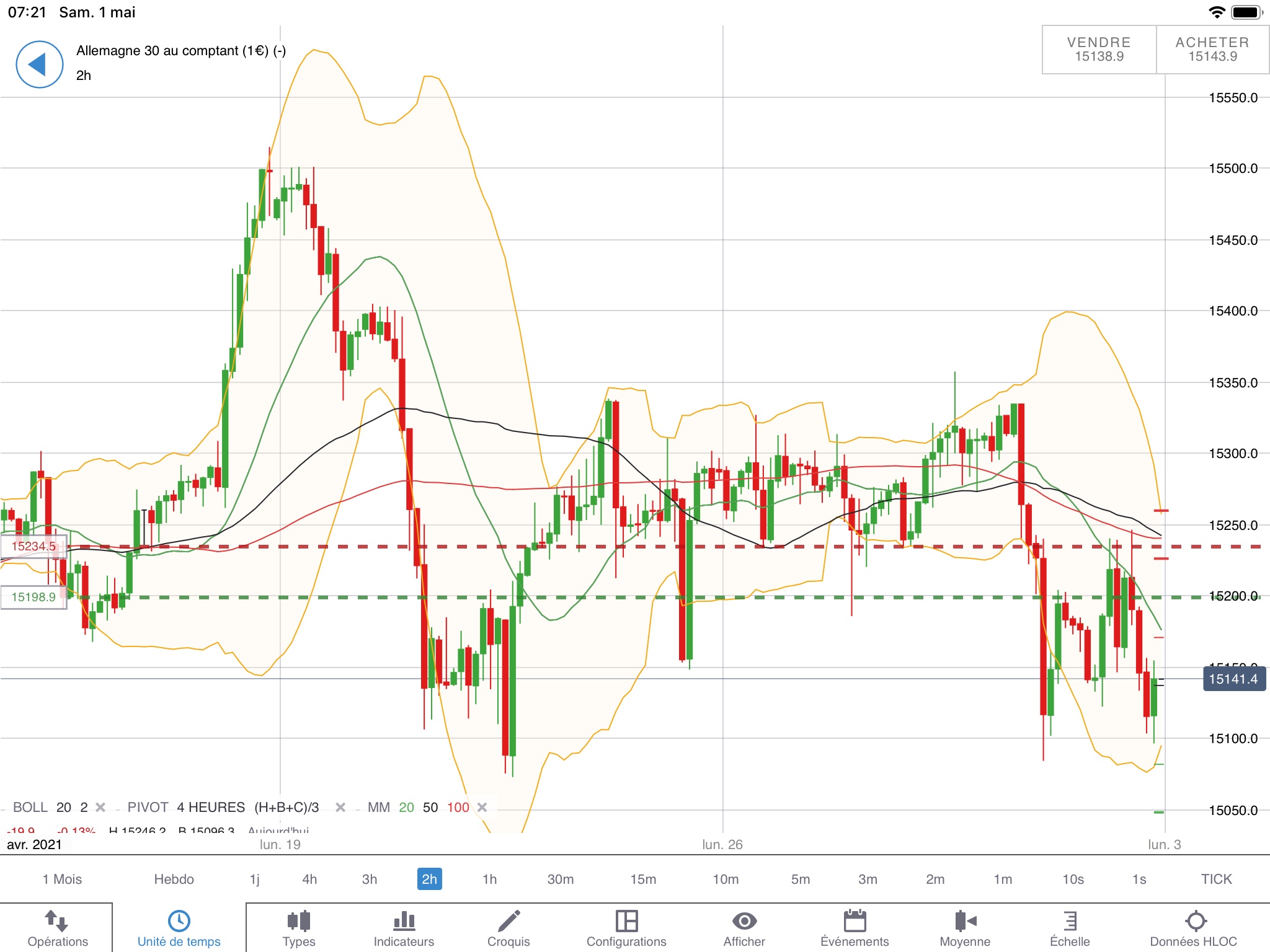Select the 15m timeframe

tap(643, 879)
